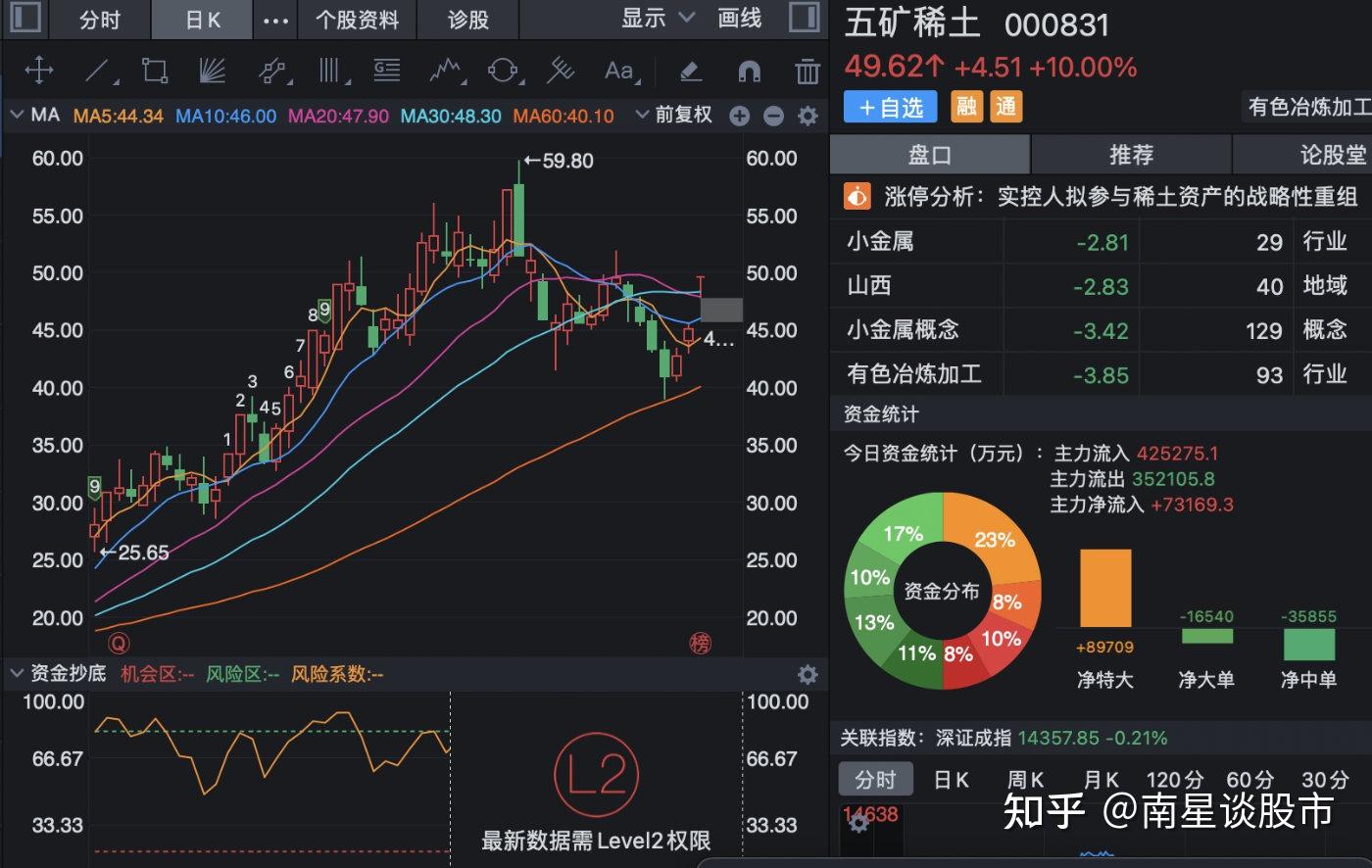
Task: Select the vertical cycle lines tool
Action: [x=332, y=71]
